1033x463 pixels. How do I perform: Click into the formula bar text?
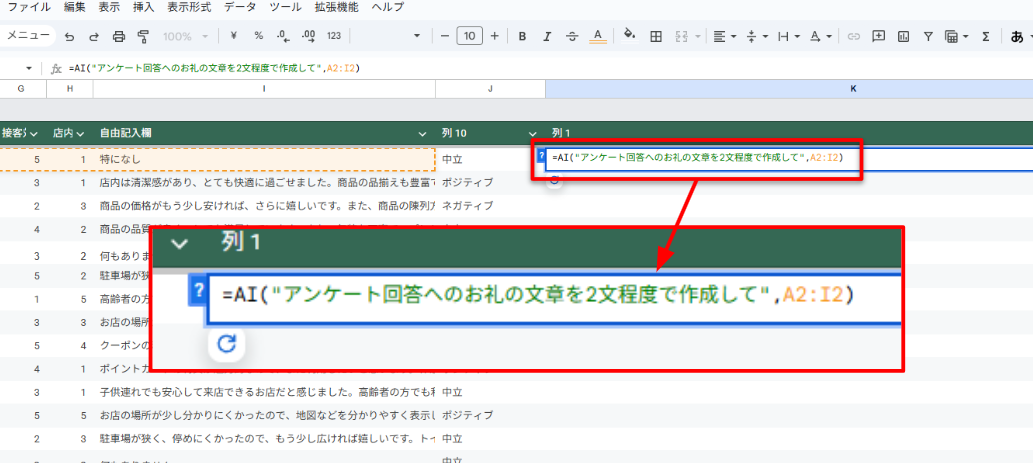coord(214,68)
